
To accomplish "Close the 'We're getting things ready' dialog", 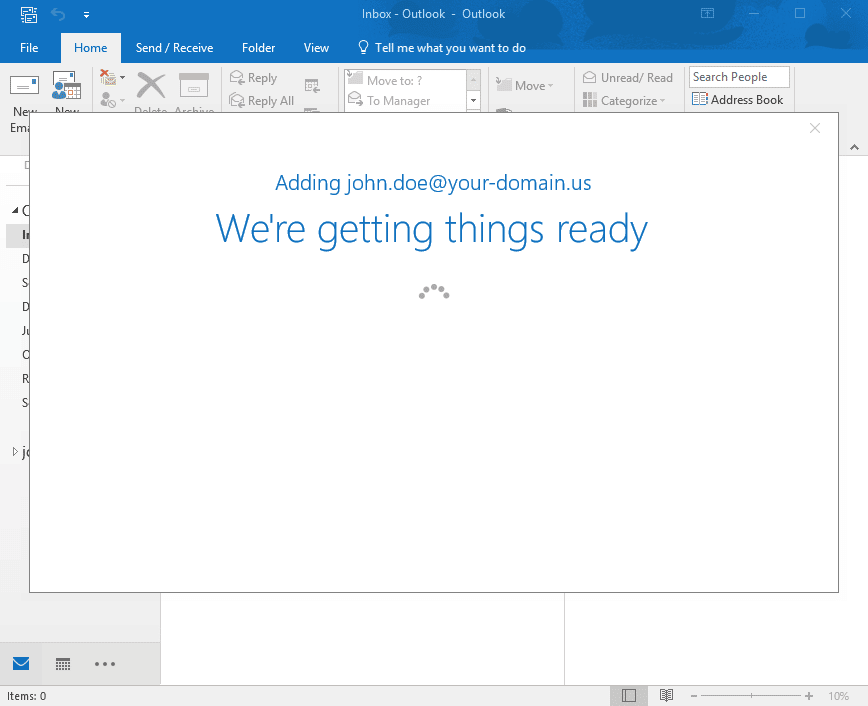I will click(815, 128).
